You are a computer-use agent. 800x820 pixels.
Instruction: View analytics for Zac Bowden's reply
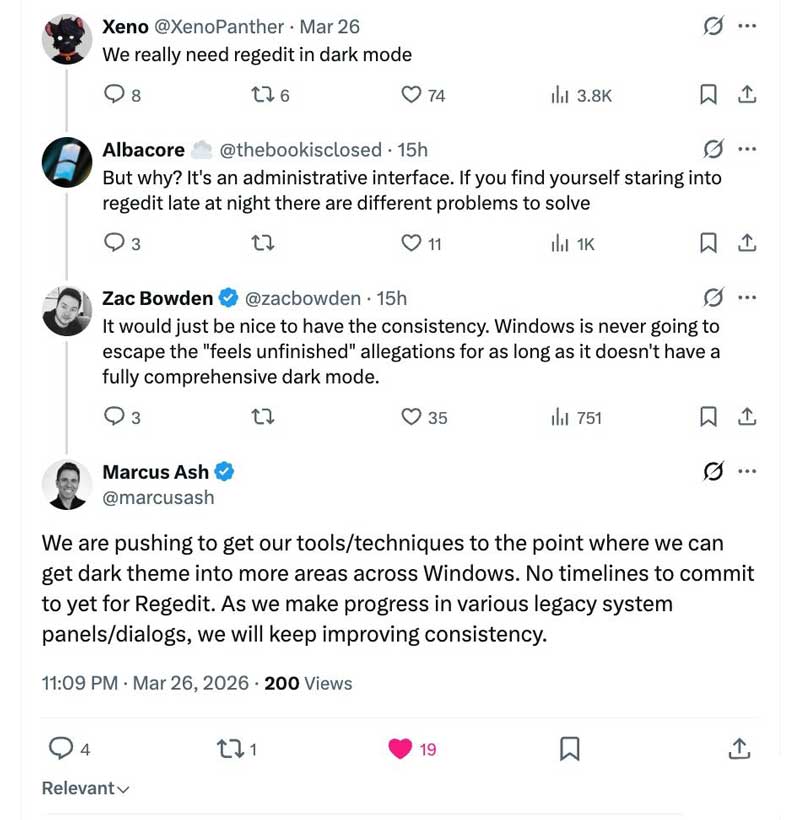click(x=560, y=418)
